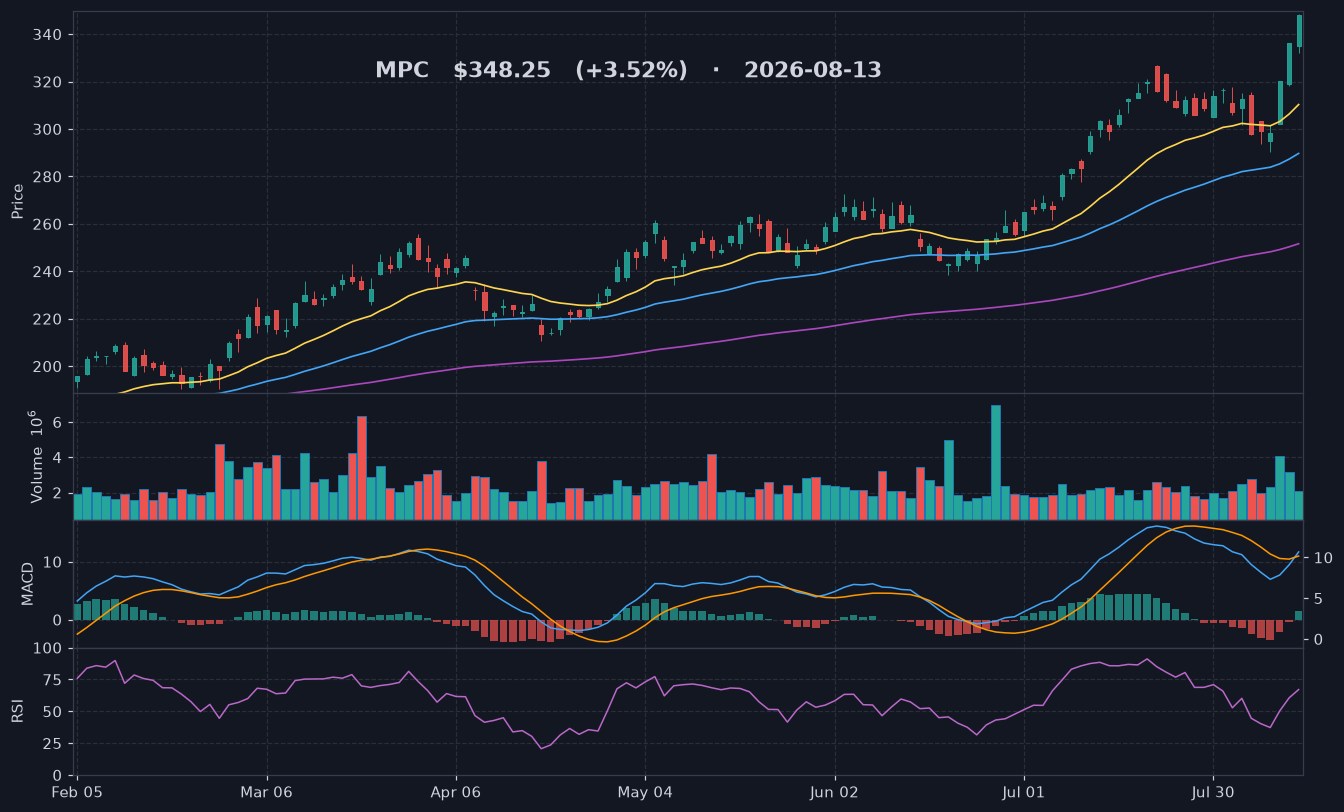Click the 25 tick on RSI axis
The height and width of the screenshot is (812, 1344).
54,744
